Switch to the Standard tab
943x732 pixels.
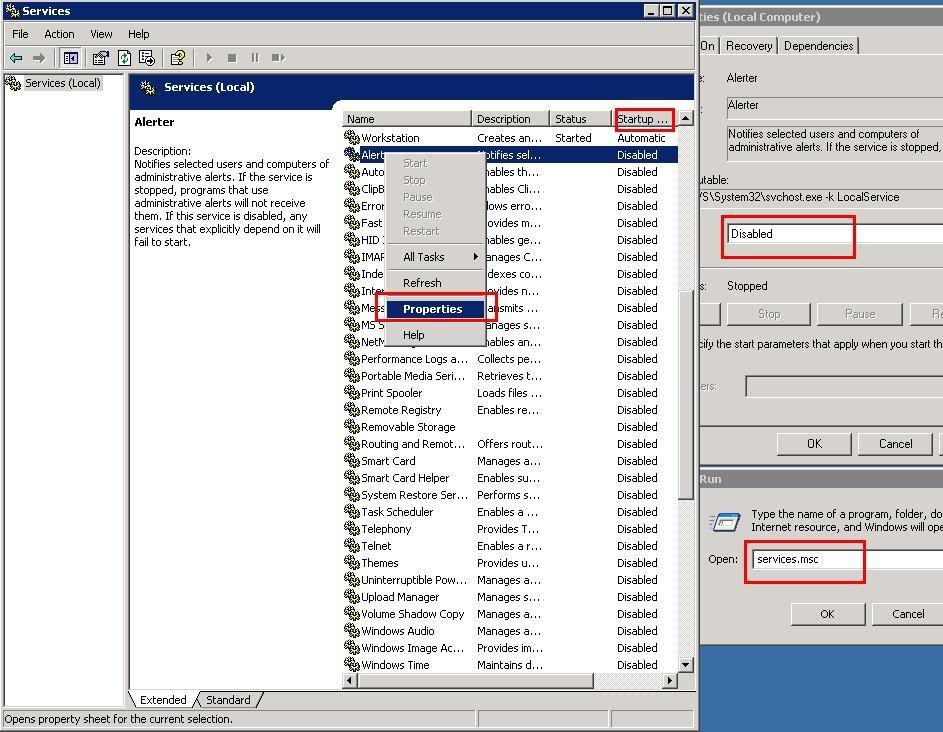coord(228,700)
